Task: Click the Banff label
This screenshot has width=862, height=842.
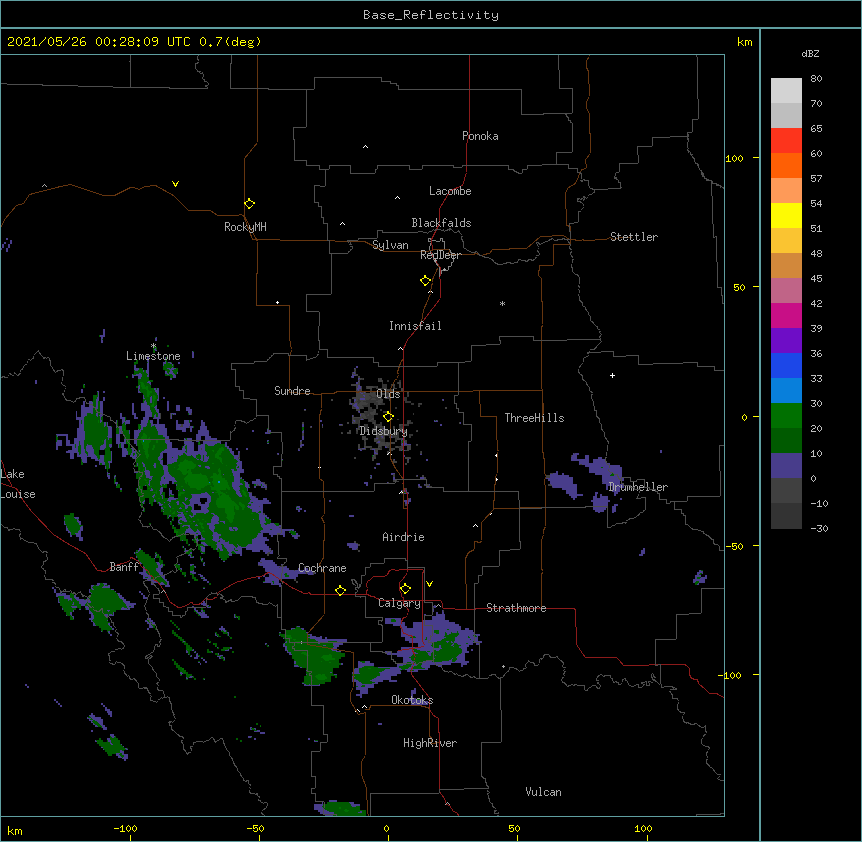Action: tap(124, 567)
